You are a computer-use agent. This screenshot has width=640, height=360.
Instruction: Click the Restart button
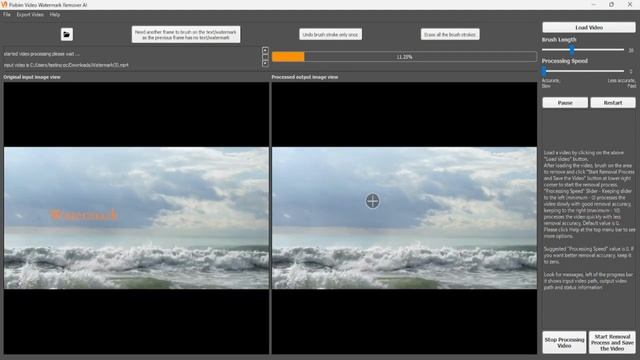(613, 102)
